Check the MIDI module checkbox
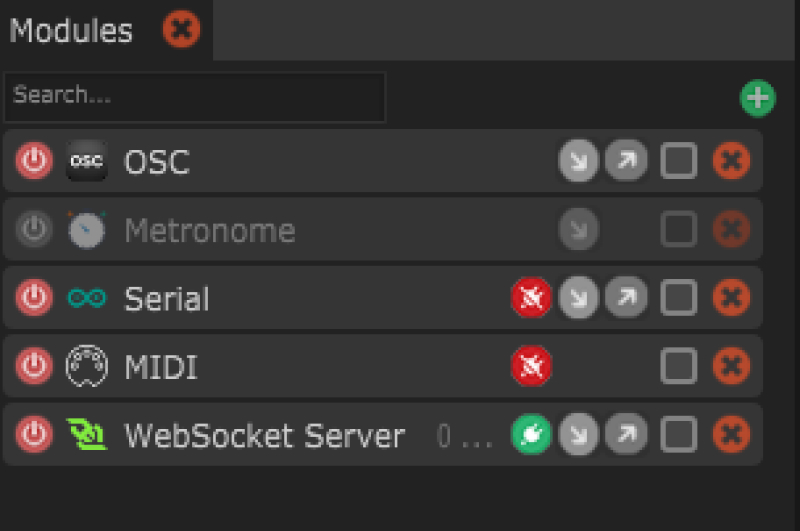800x531 pixels. click(679, 367)
